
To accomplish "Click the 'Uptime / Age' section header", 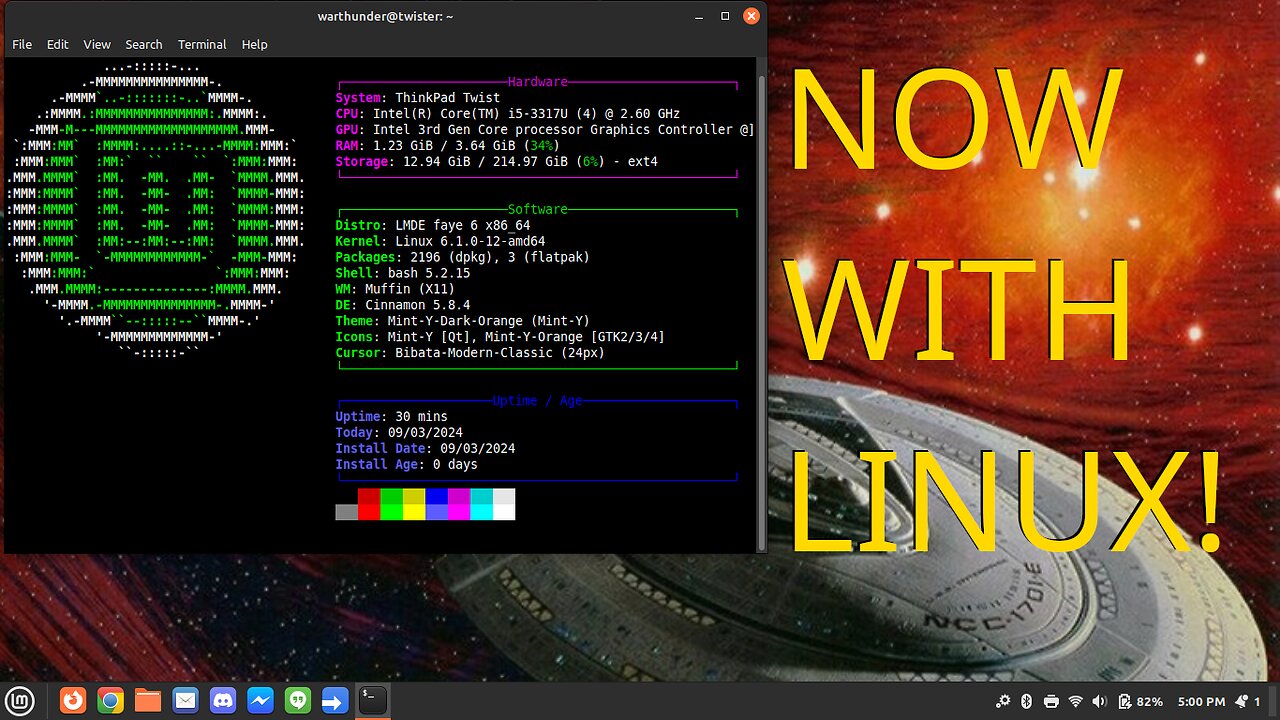I will (538, 400).
